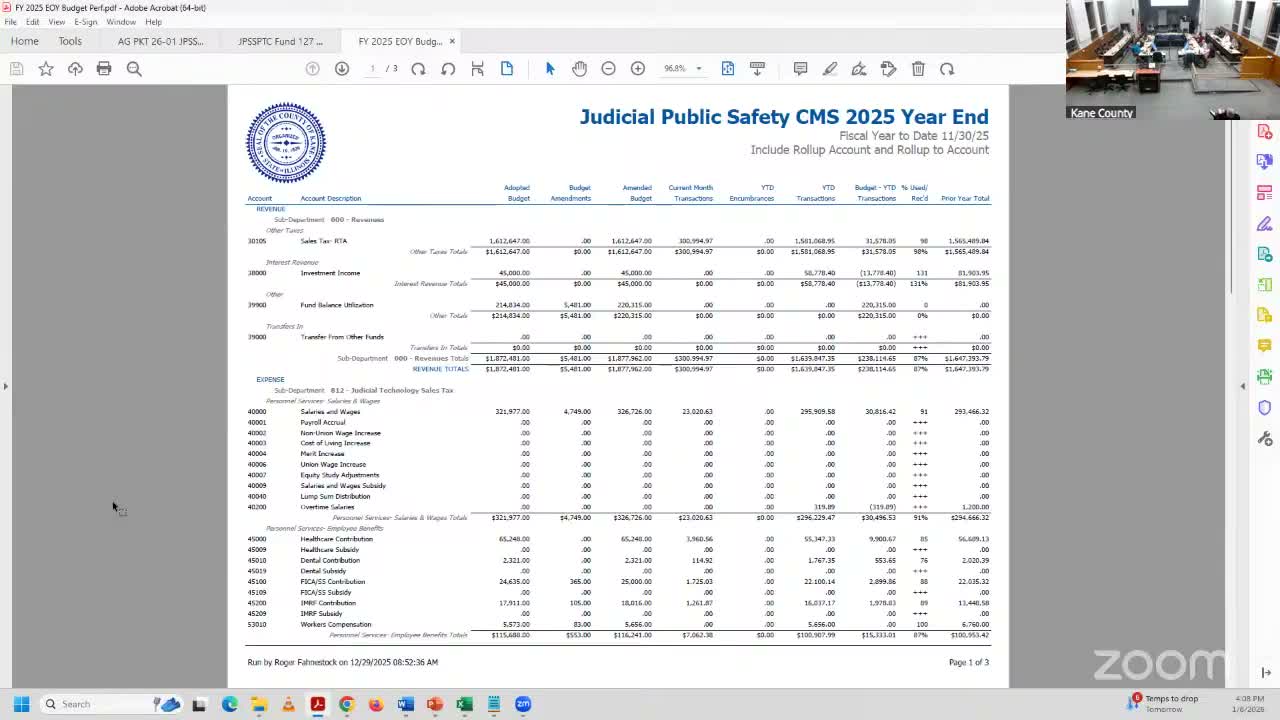The image size is (1280, 720).
Task: Collapse the right tools pane
Action: point(1242,386)
